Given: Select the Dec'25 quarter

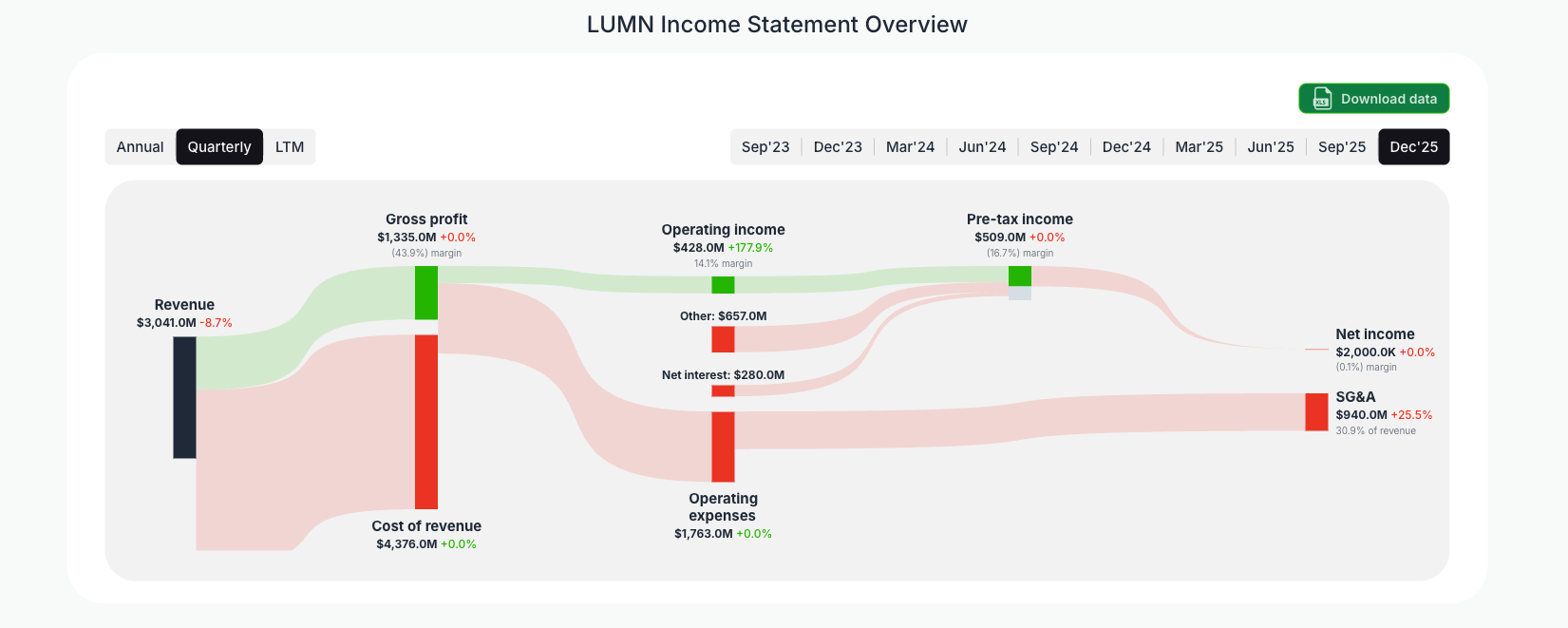Looking at the screenshot, I should coord(1414,147).
